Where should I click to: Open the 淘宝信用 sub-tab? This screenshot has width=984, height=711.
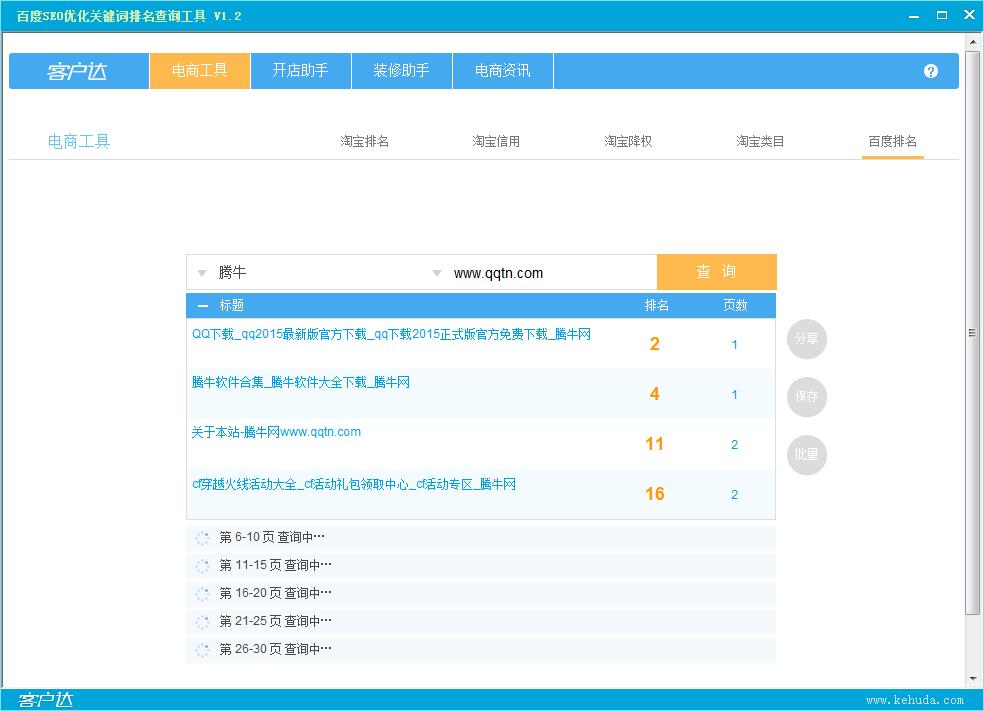(496, 142)
